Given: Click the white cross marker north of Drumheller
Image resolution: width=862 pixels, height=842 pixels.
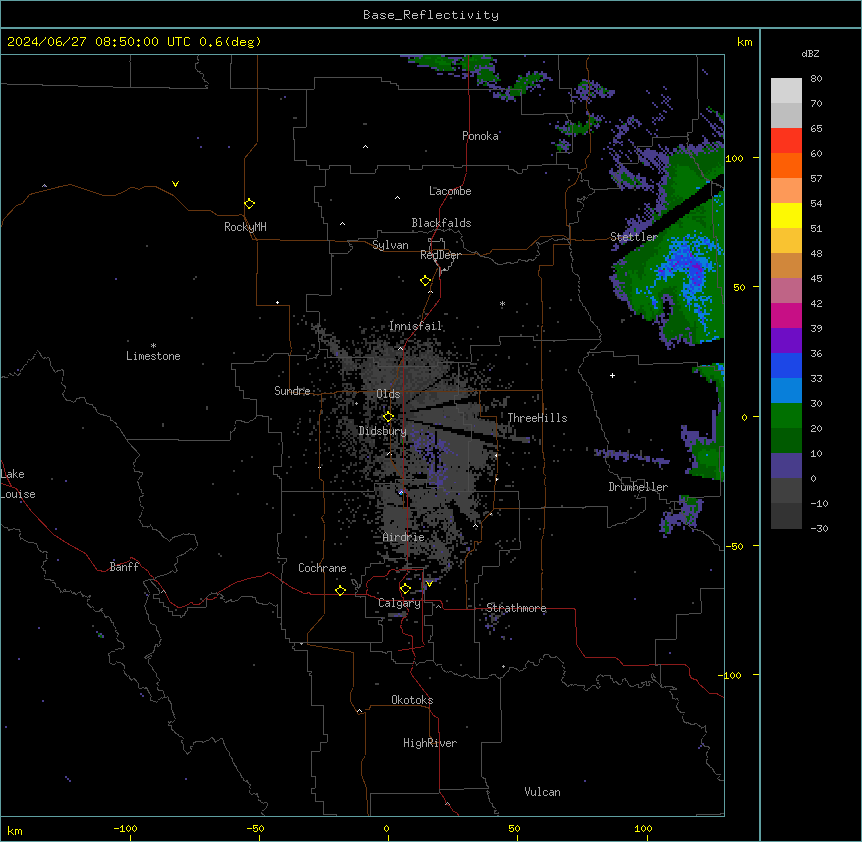Looking at the screenshot, I should pyautogui.click(x=612, y=375).
